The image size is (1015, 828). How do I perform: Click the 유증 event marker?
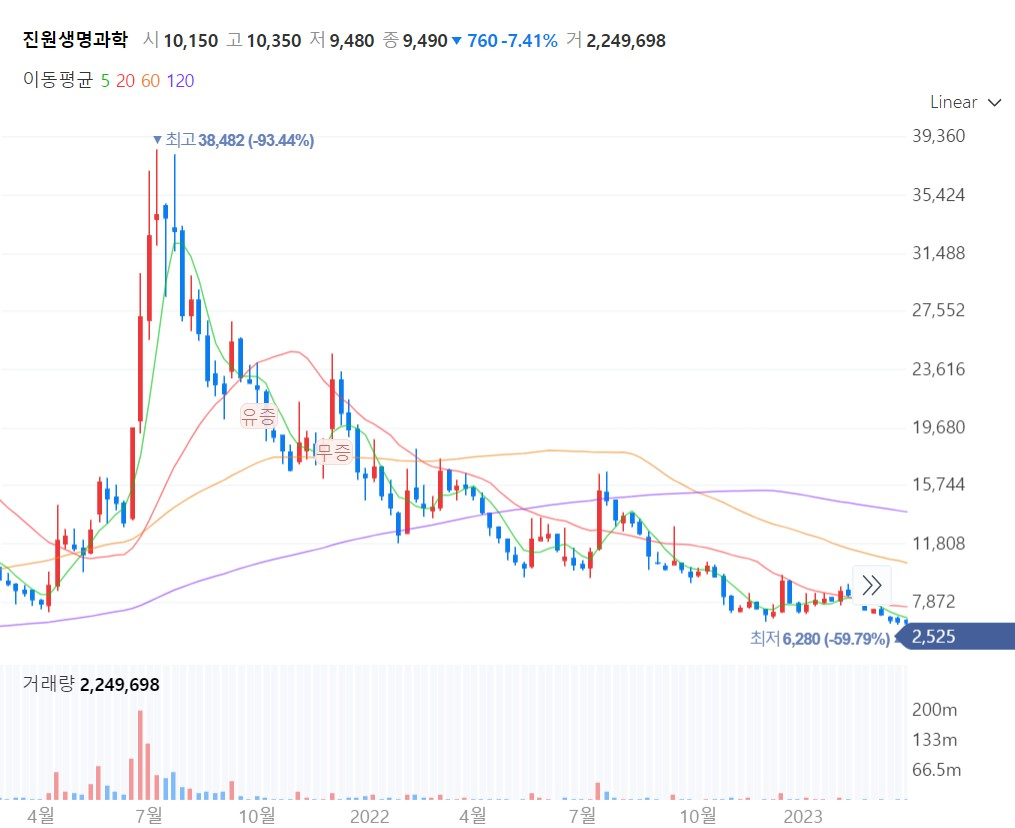tap(259, 416)
